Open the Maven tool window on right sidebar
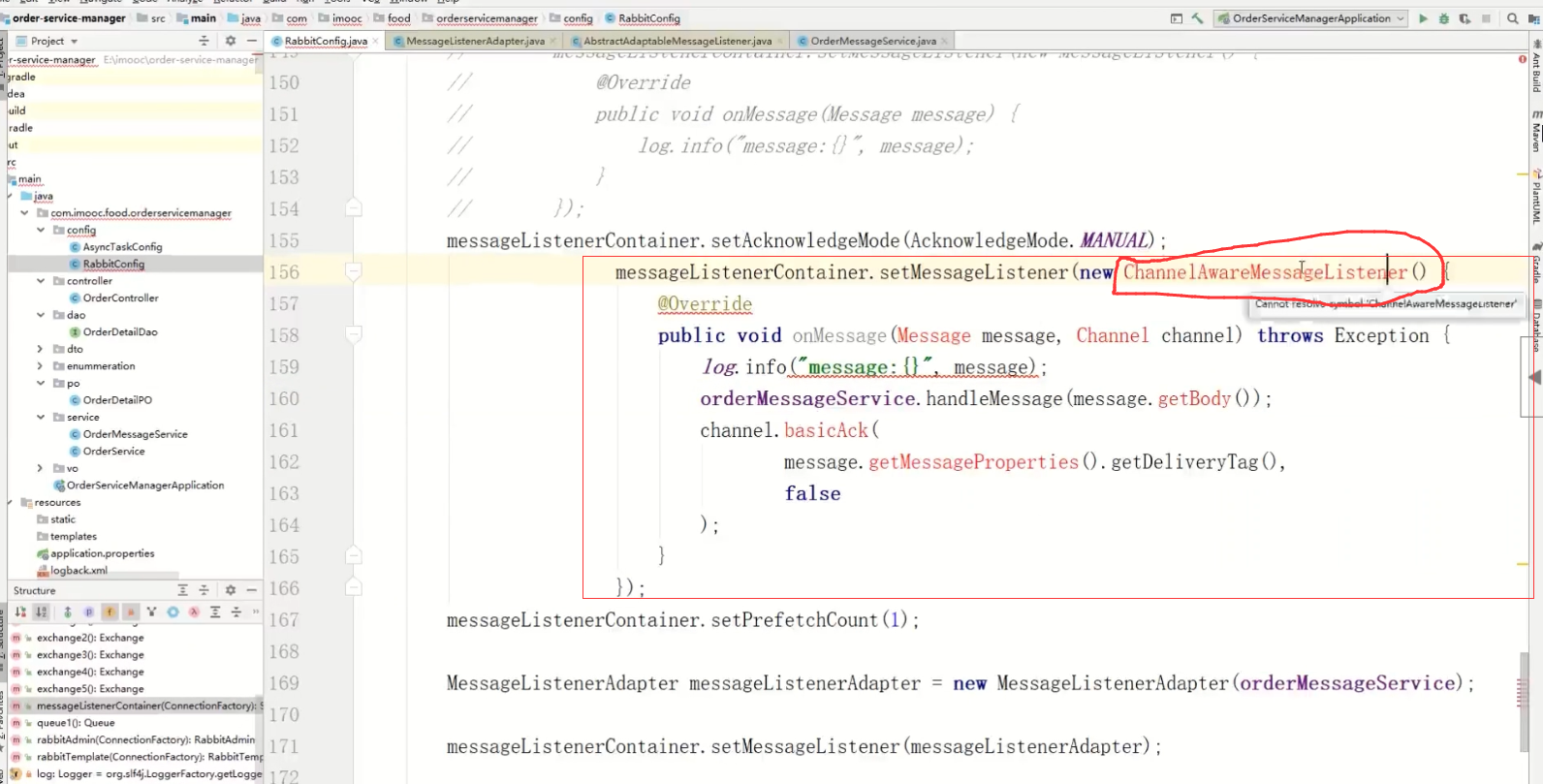The height and width of the screenshot is (784, 1543). (1536, 131)
